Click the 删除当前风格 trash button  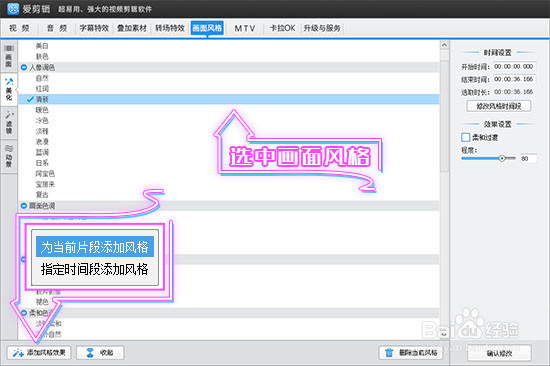pyautogui.click(x=411, y=353)
